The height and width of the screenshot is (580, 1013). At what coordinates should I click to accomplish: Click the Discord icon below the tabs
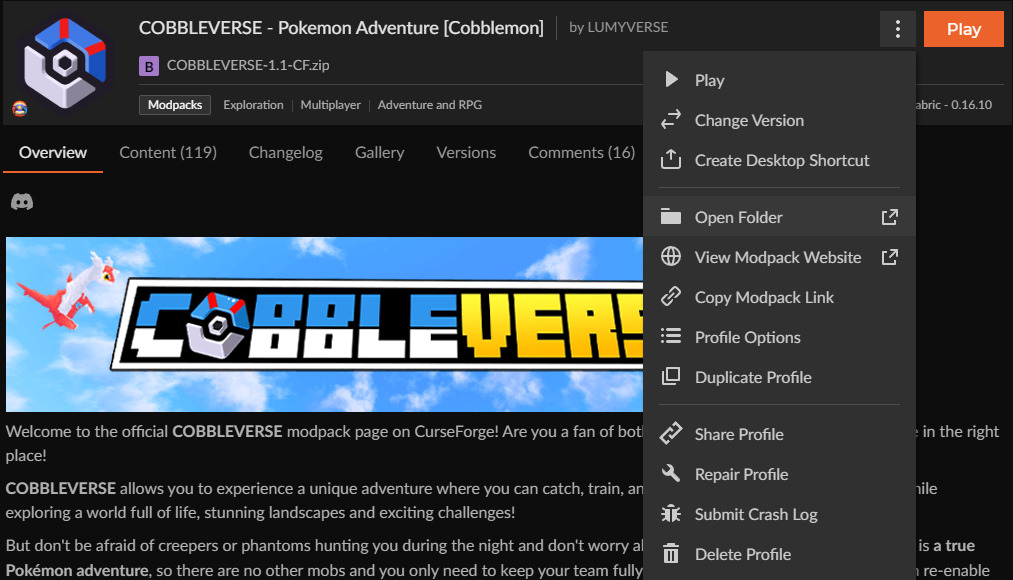(21, 202)
